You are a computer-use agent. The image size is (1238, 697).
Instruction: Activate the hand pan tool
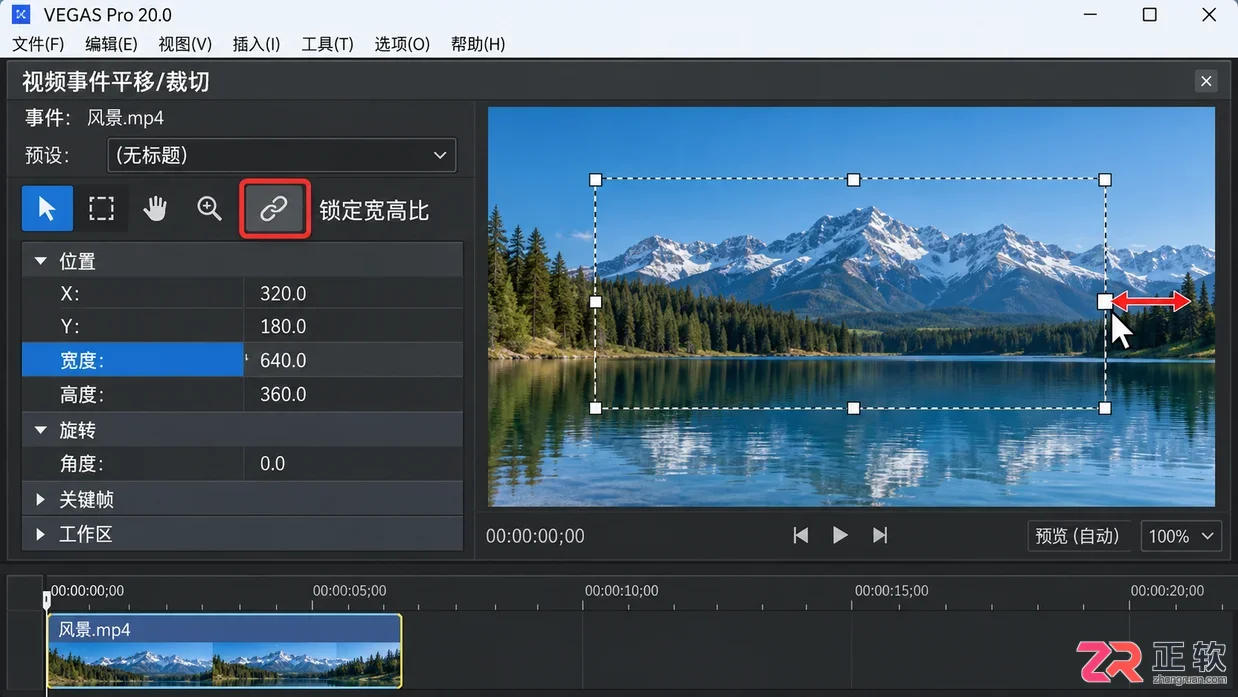coord(155,208)
